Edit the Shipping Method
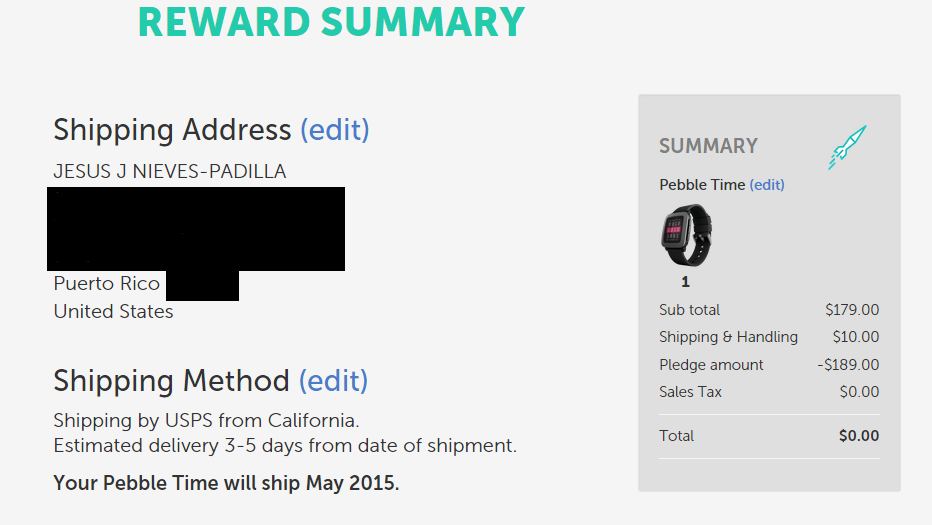The height and width of the screenshot is (525, 932). (333, 381)
